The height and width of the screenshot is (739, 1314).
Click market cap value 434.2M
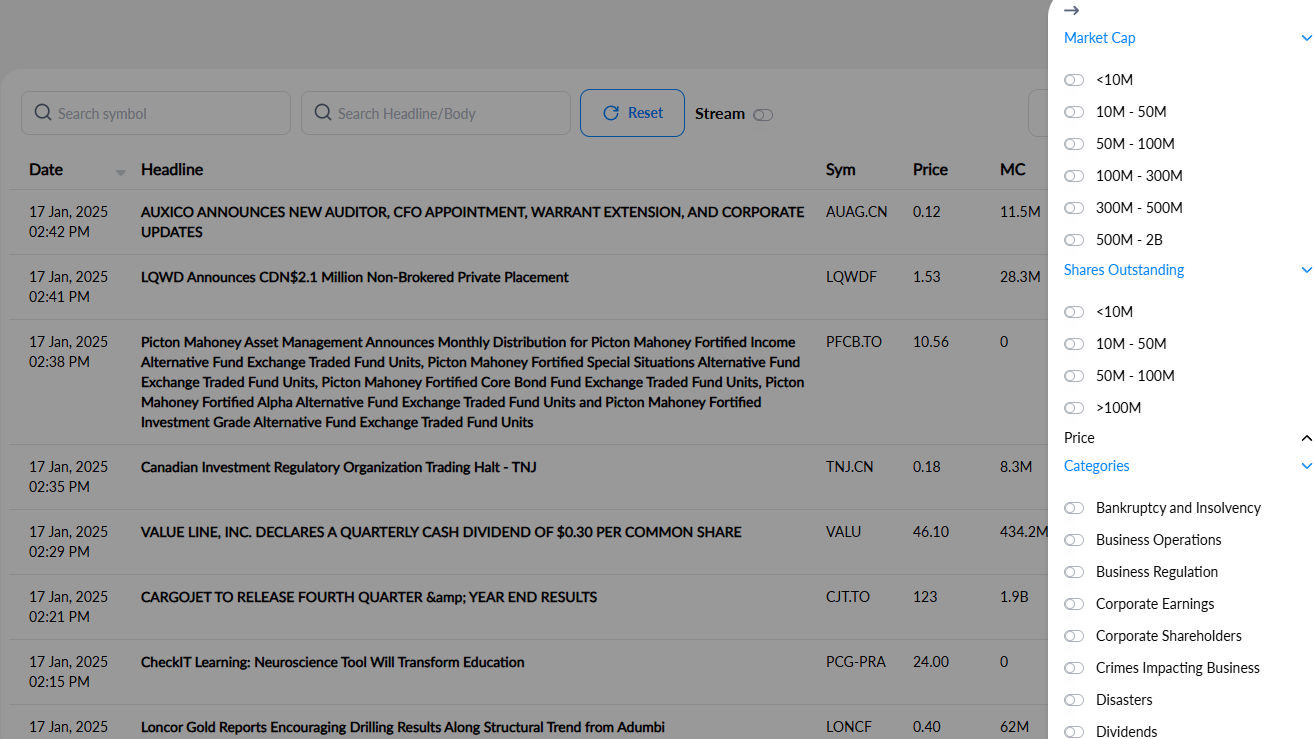(x=1024, y=532)
